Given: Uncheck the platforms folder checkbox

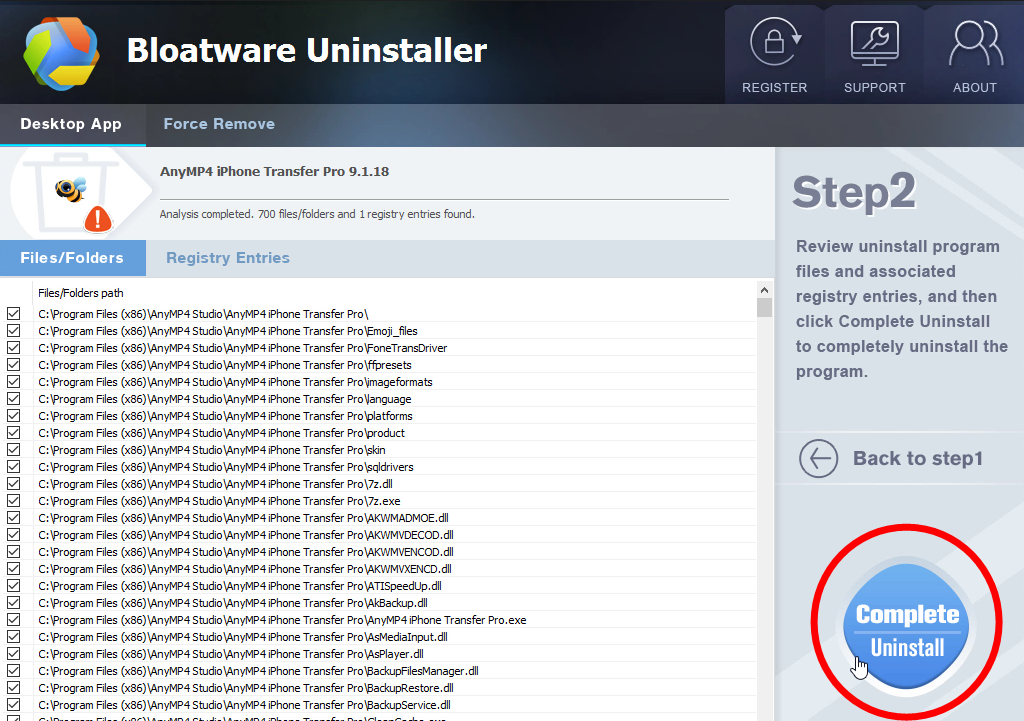Looking at the screenshot, I should coord(13,416).
